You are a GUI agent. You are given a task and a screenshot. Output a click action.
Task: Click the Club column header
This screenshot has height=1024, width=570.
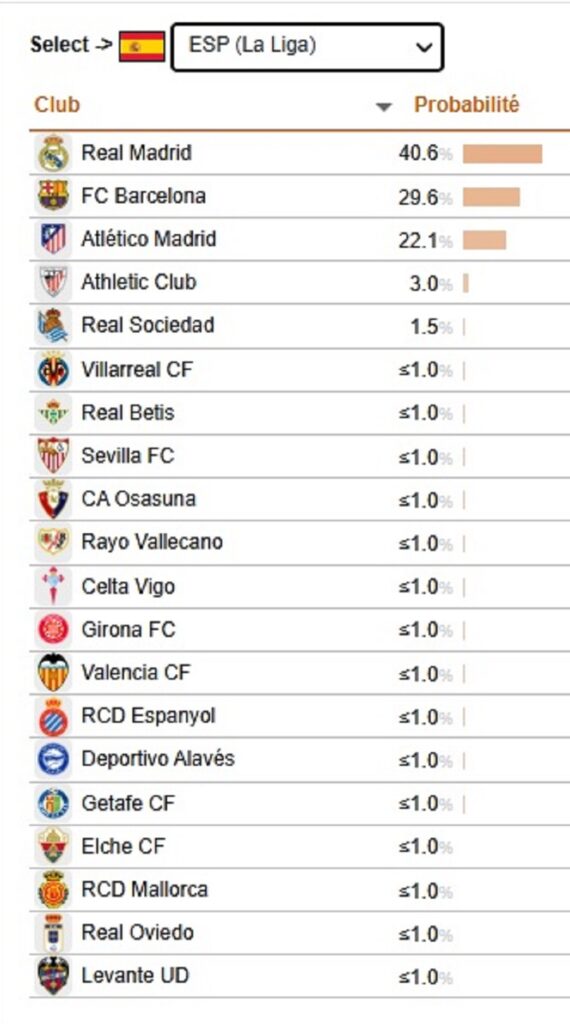[x=57, y=104]
